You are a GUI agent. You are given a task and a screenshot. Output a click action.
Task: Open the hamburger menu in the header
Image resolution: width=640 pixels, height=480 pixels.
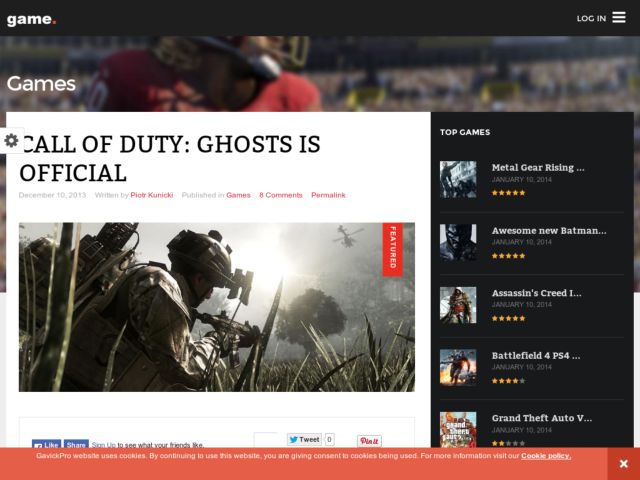(619, 17)
